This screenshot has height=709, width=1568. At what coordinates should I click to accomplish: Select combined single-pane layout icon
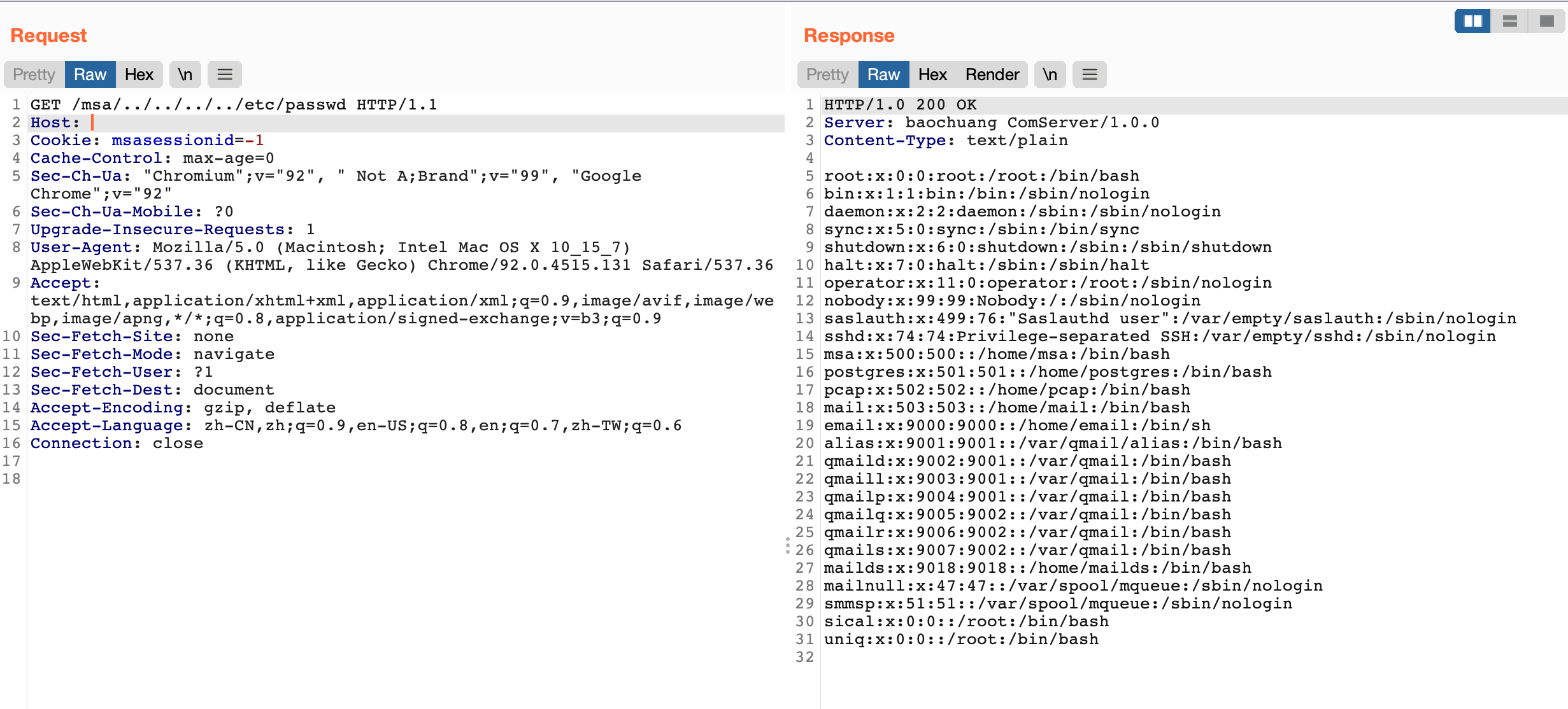(1546, 21)
